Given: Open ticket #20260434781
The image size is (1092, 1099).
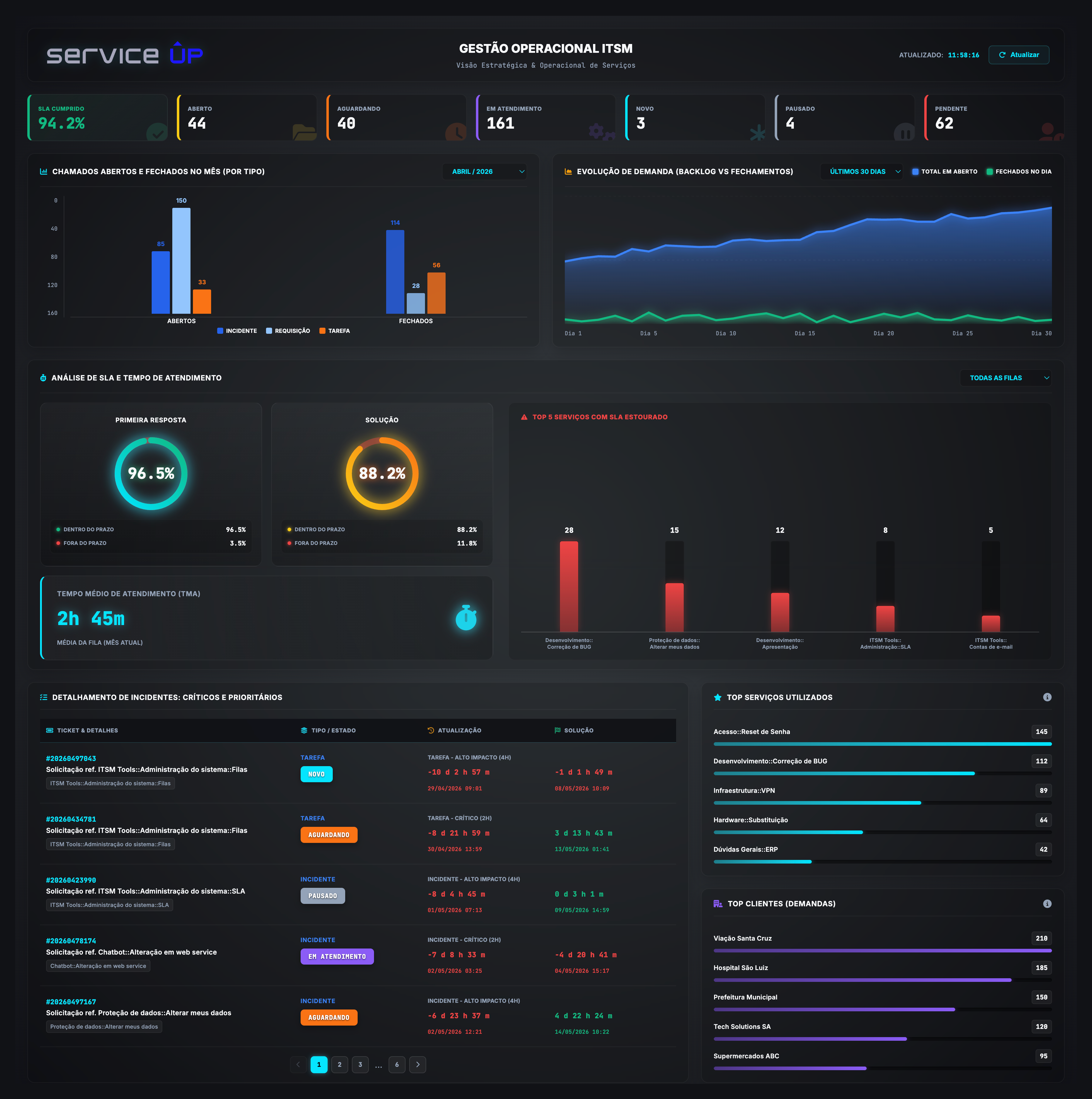Looking at the screenshot, I should click(x=71, y=820).
